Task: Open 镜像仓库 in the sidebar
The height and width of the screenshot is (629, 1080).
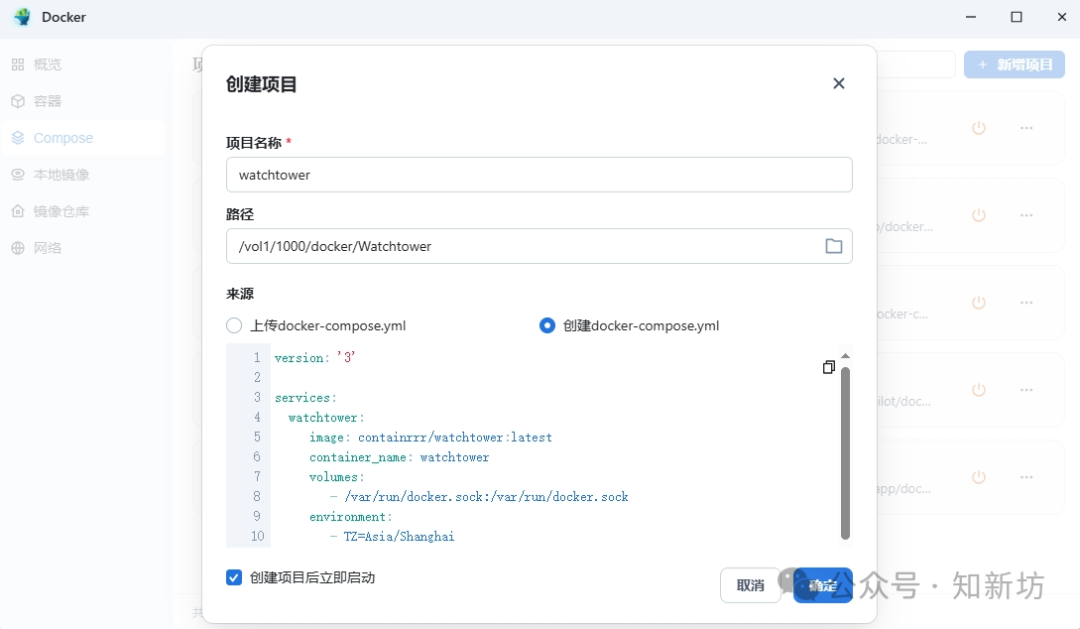Action: tap(83, 212)
